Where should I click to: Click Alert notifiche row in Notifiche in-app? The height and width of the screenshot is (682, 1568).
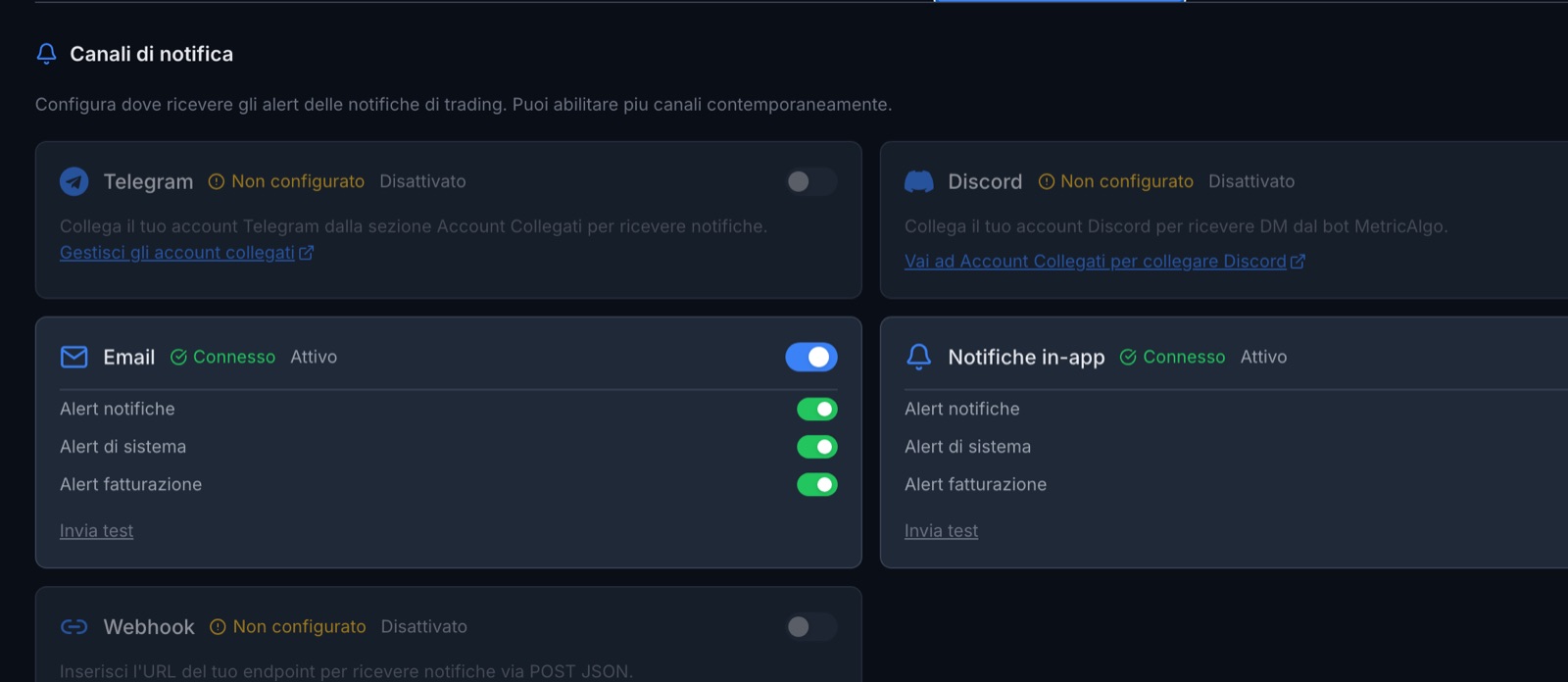[1236, 409]
